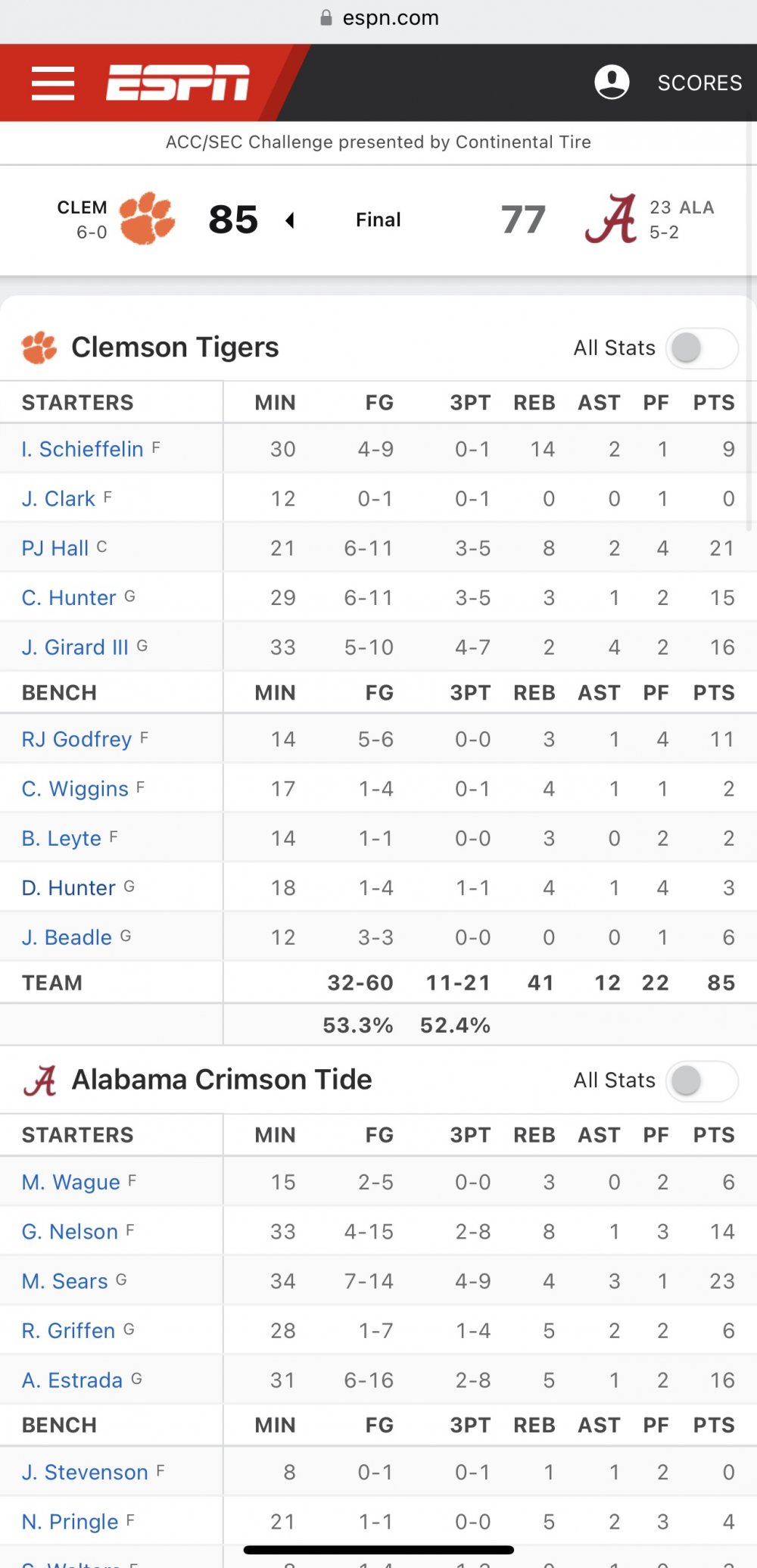Screen dimensions: 757x1568
Task: Tap the ESPN logo
Action: (x=178, y=83)
